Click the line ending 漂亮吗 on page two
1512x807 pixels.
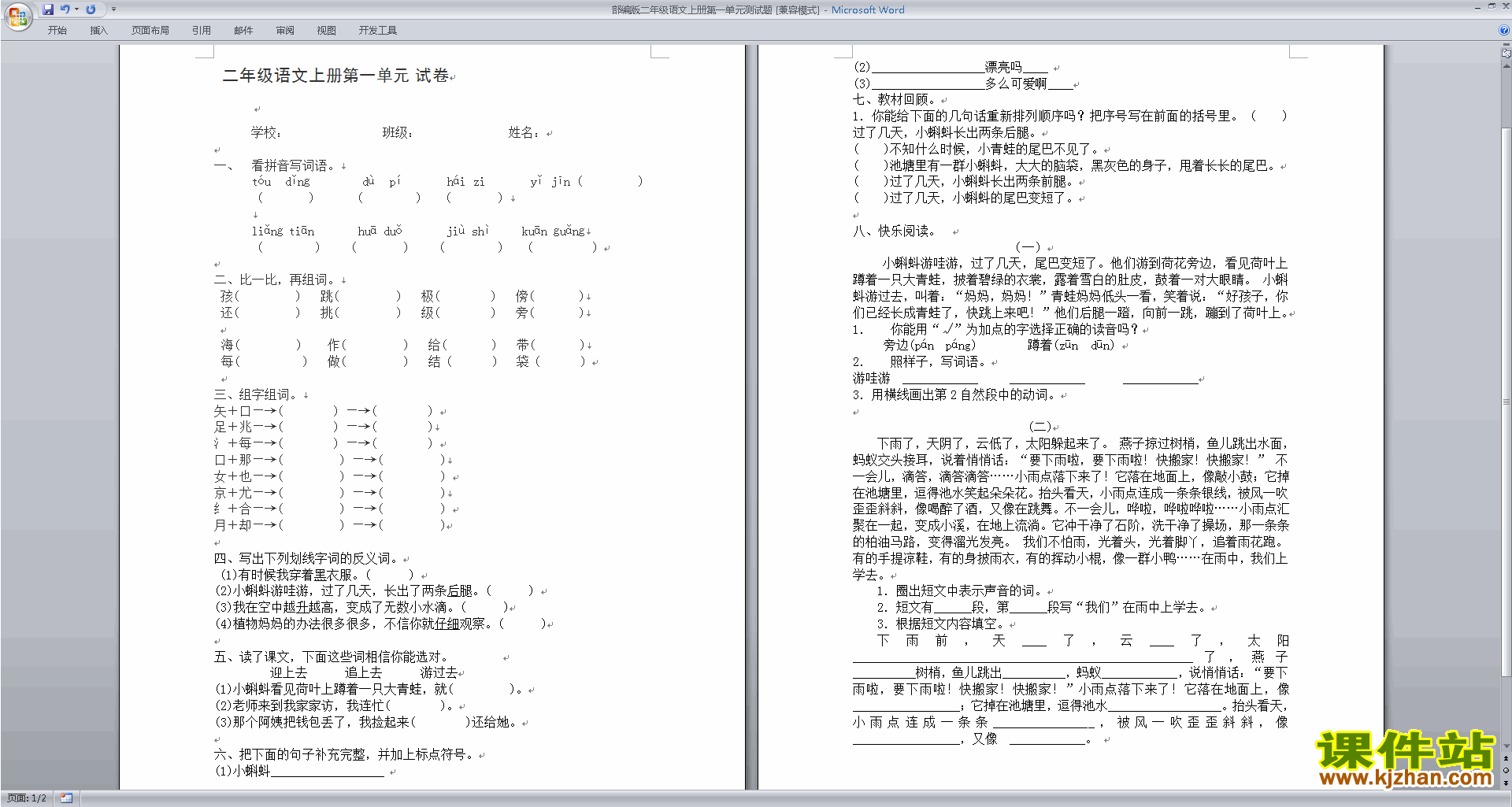[951, 68]
